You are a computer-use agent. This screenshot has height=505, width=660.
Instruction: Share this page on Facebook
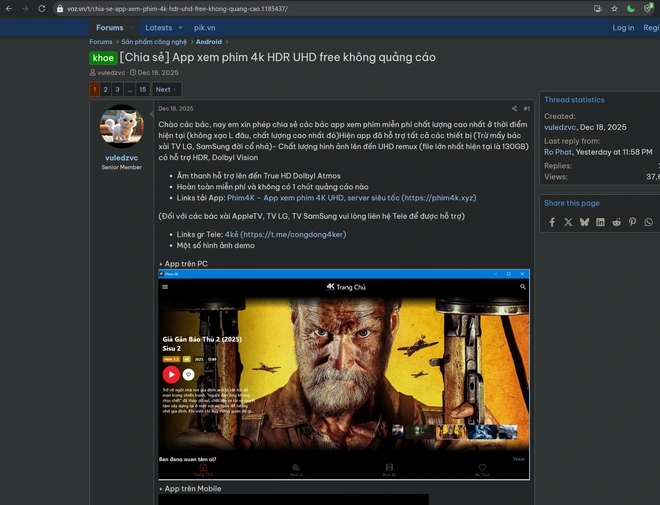[552, 222]
